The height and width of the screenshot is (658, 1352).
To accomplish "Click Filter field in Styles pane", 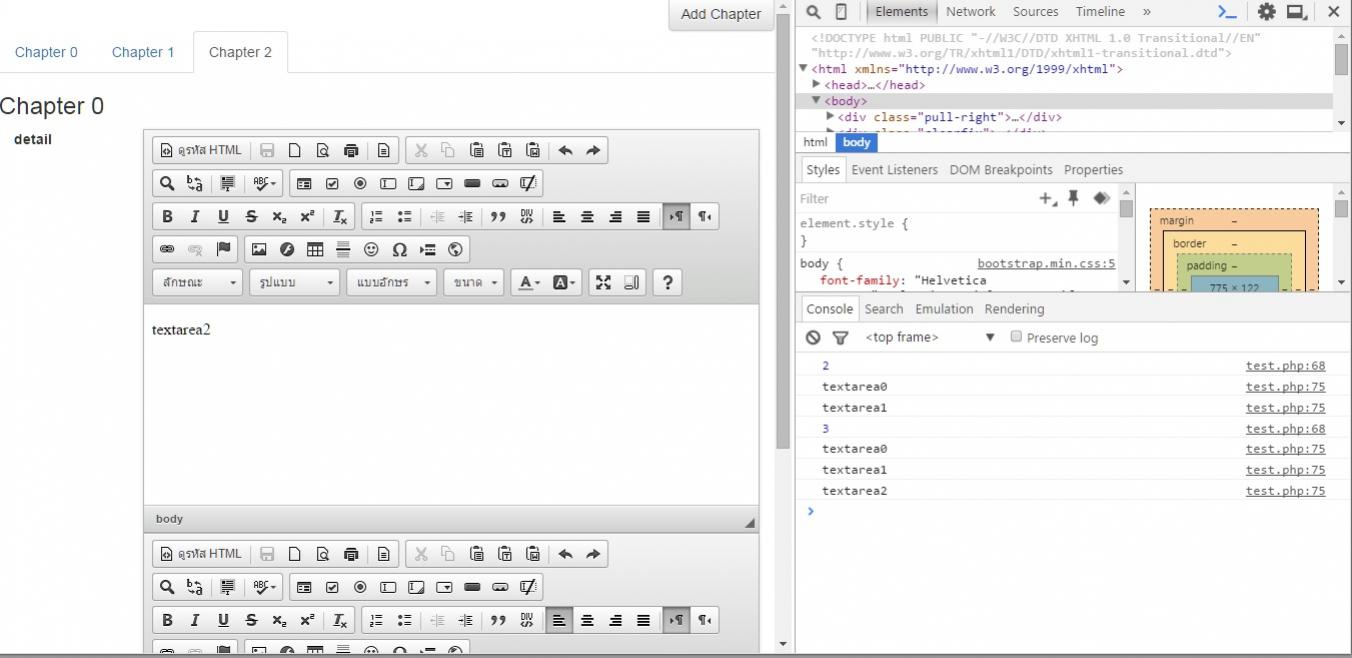I will (915, 199).
